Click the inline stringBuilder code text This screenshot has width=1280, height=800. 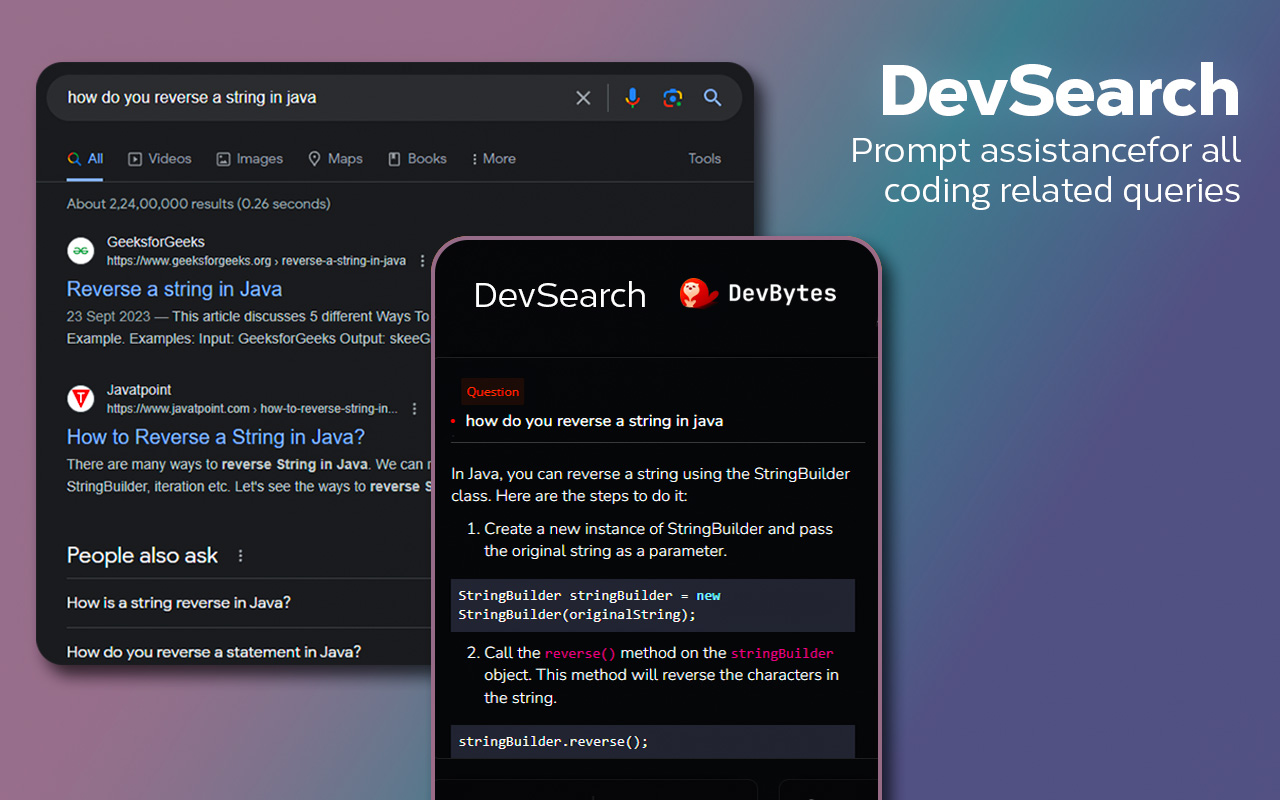coord(782,653)
